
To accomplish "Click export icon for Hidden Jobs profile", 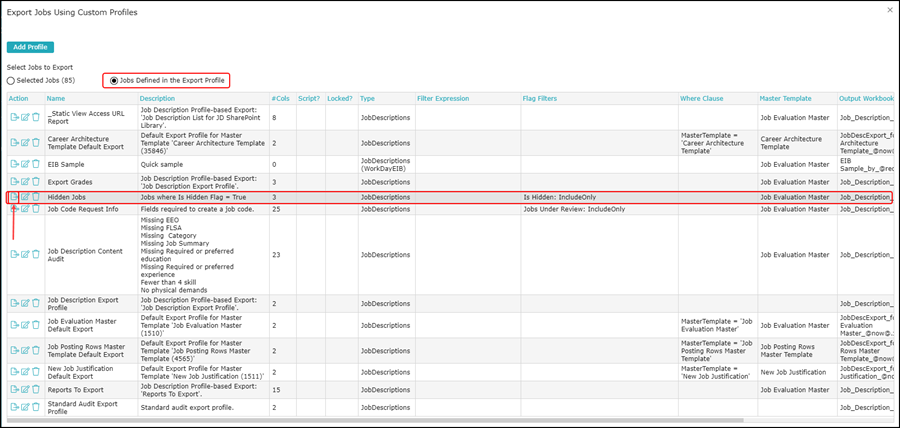I will [x=14, y=198].
